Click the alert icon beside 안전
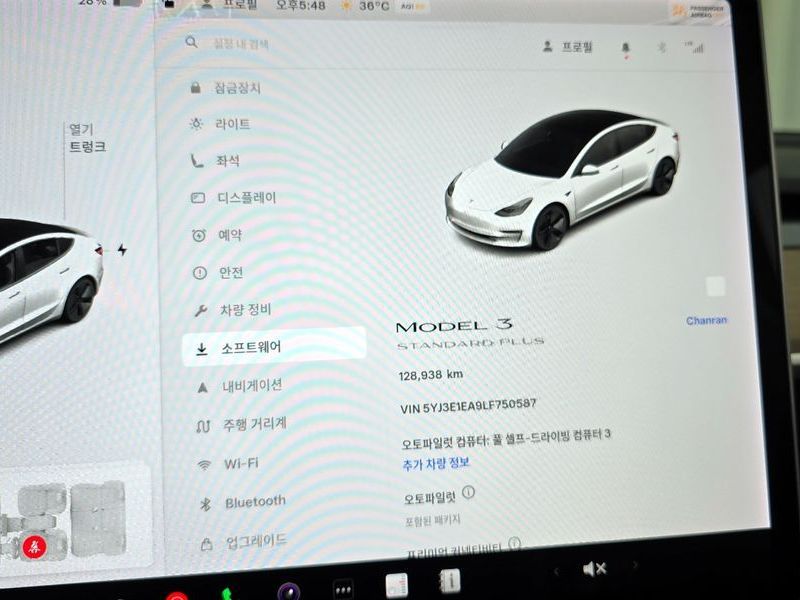The image size is (800, 600). (x=199, y=273)
